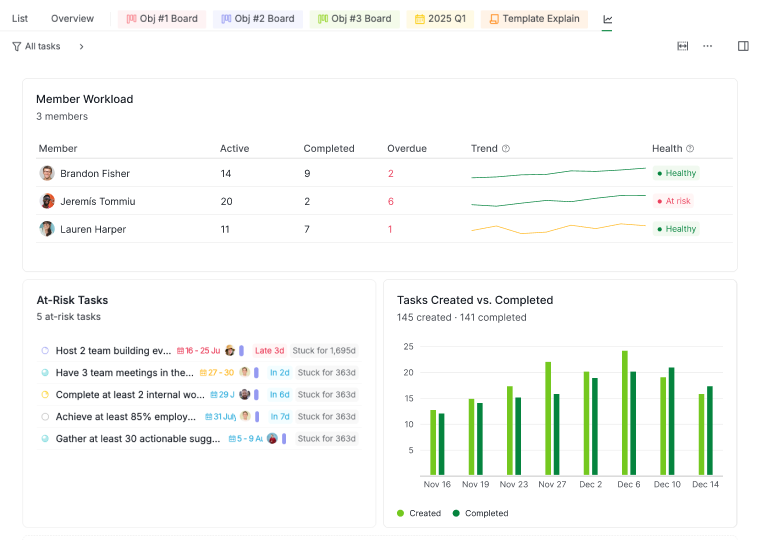Click the Overdue column header
Viewport: 760px width, 540px height.
pyautogui.click(x=407, y=149)
